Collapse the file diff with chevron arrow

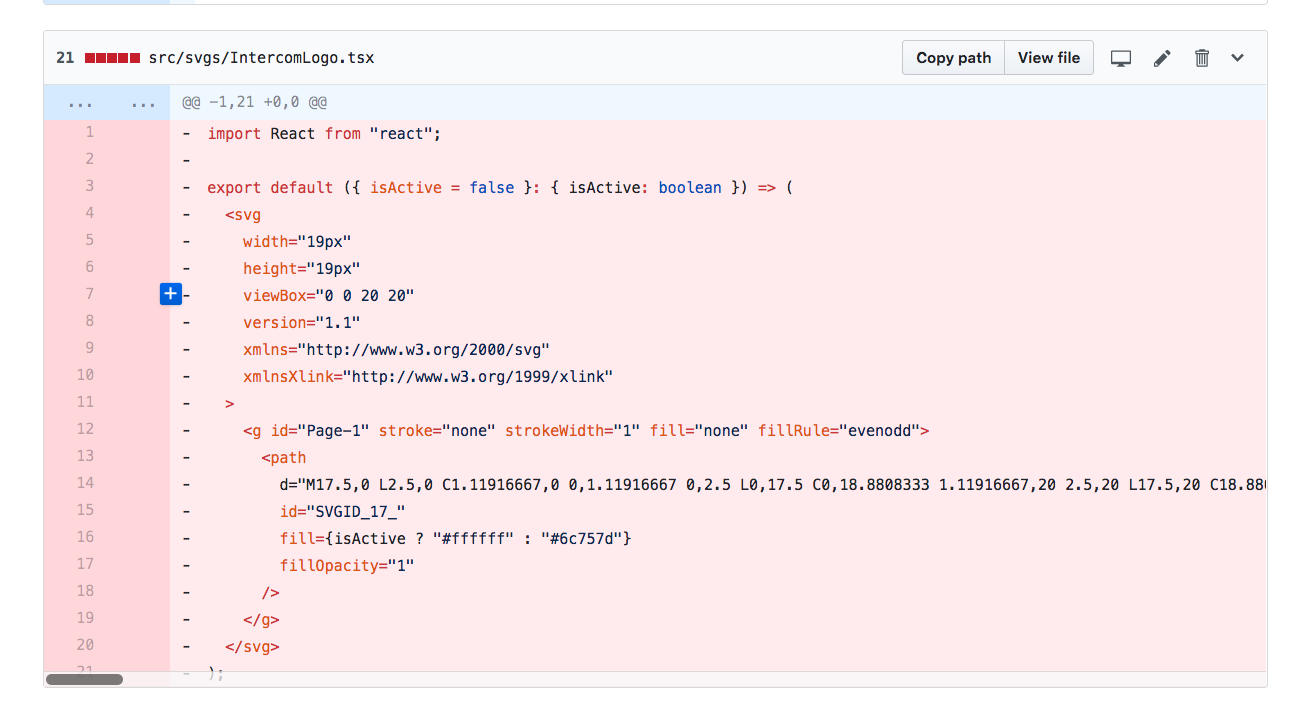click(1238, 58)
